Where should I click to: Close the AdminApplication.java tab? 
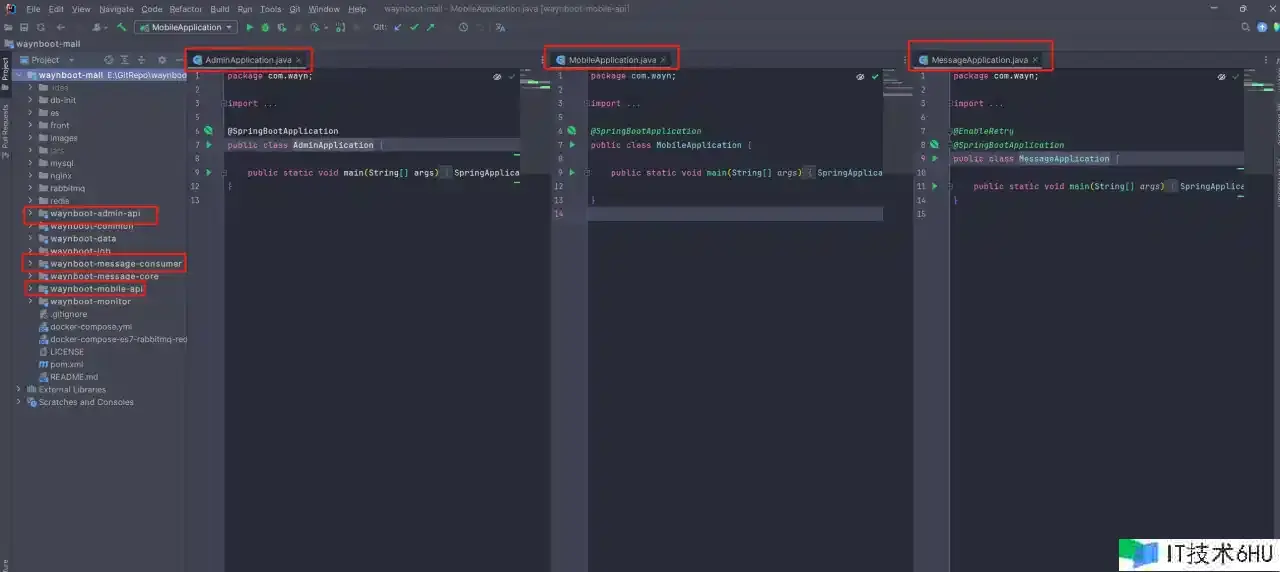click(x=299, y=60)
